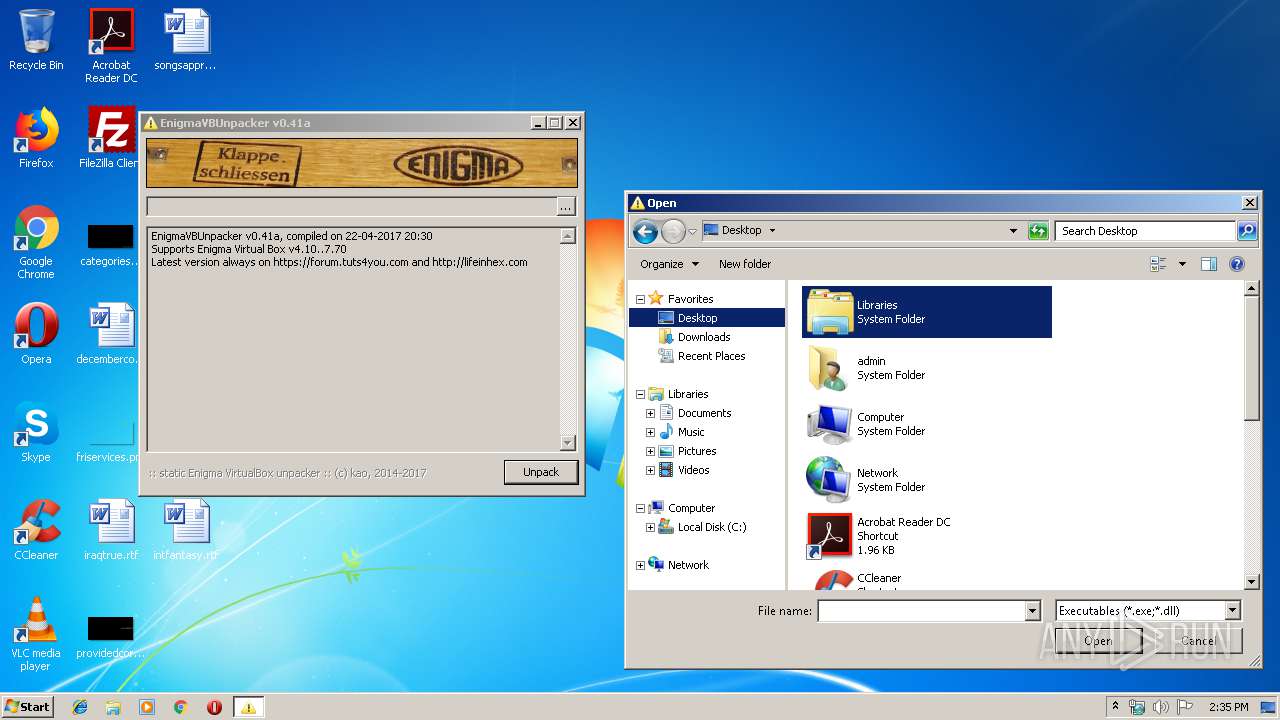This screenshot has height=720, width=1280.
Task: Open the address bar history dropdown
Action: 1013,231
